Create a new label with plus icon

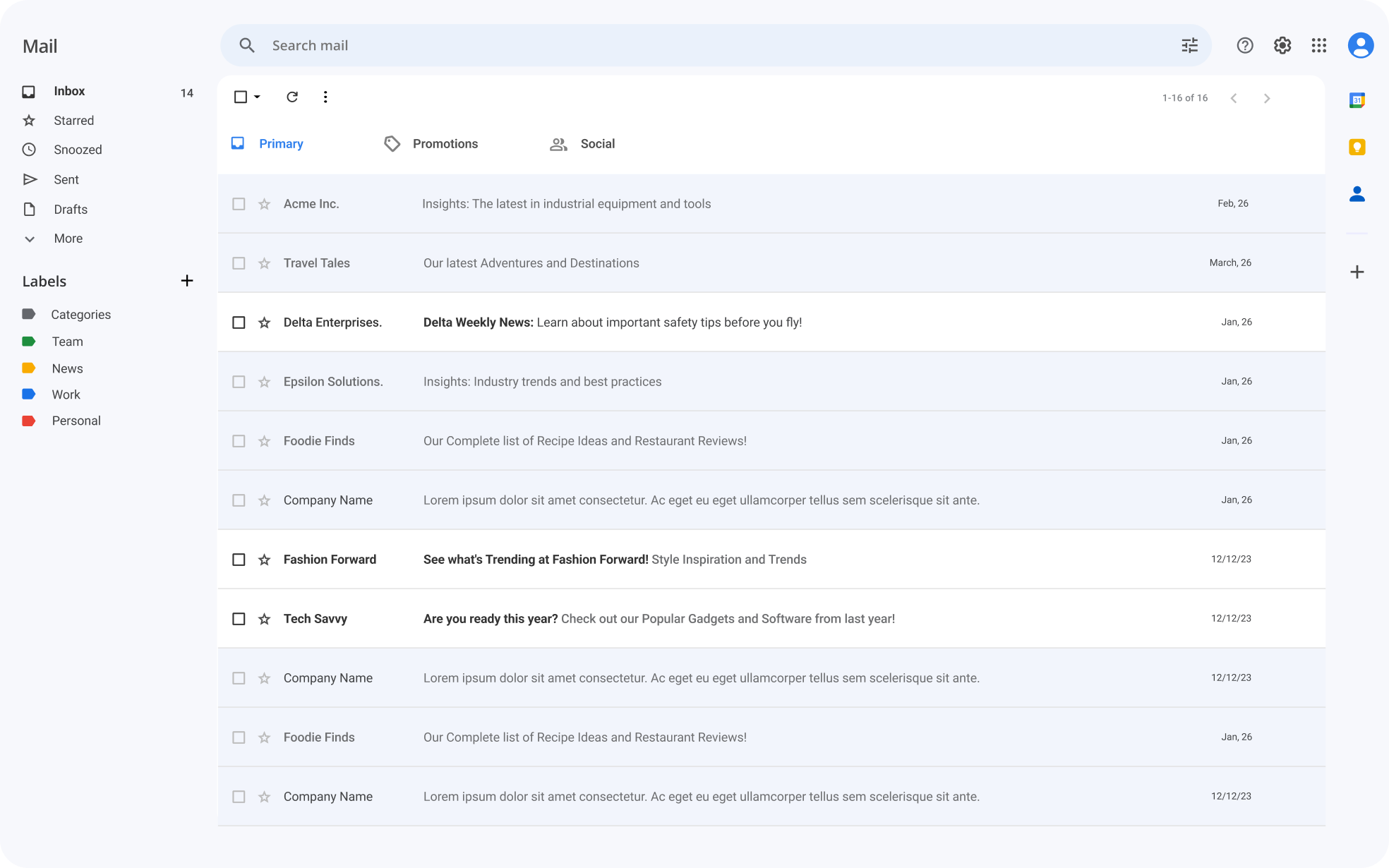point(187,281)
